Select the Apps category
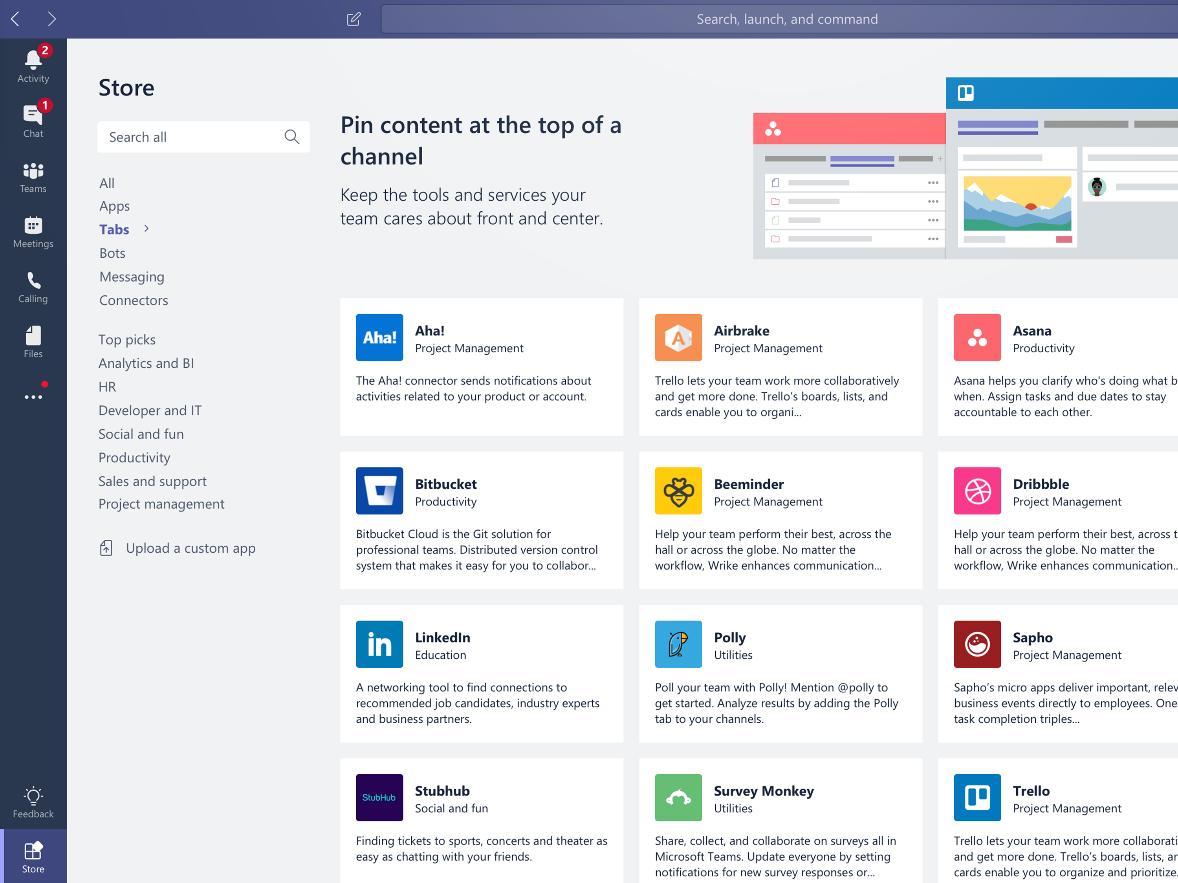Viewport: 1178px width, 883px height. tap(114, 206)
